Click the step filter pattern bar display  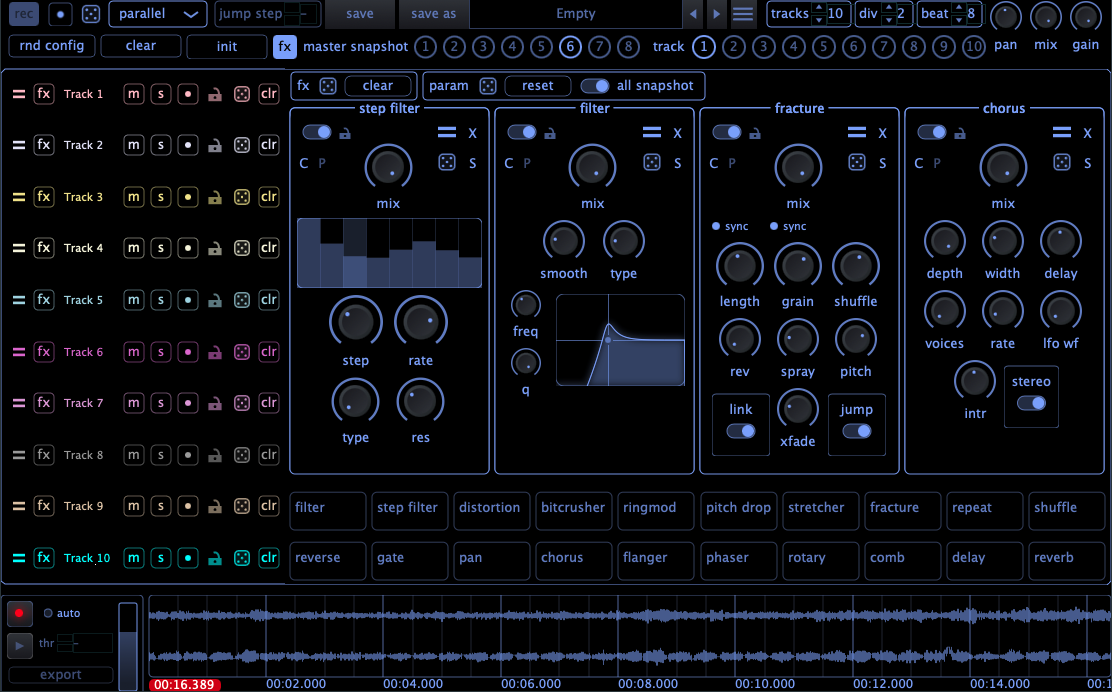(x=389, y=253)
